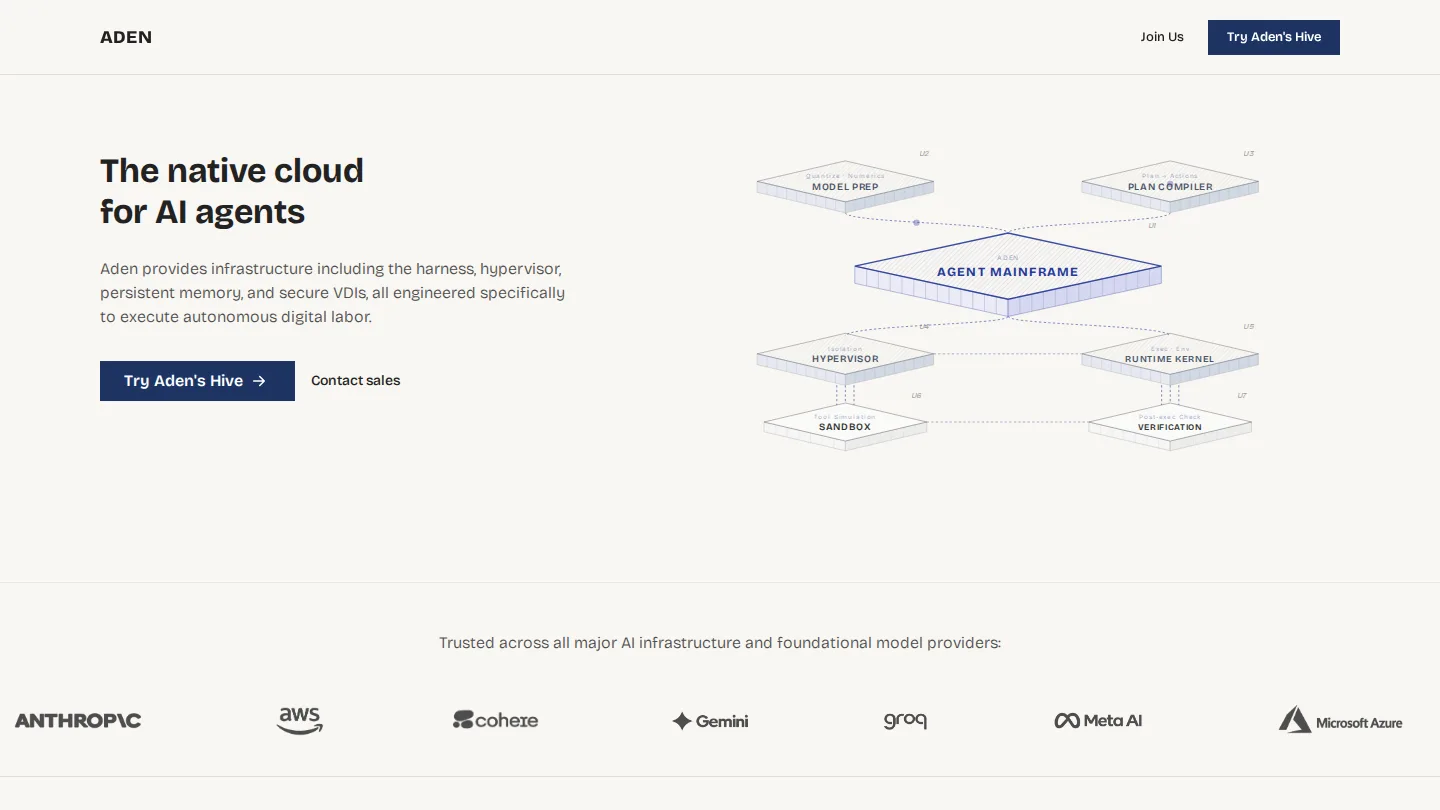The height and width of the screenshot is (810, 1440).
Task: Click the Meta AI logo
Action: click(x=1098, y=721)
